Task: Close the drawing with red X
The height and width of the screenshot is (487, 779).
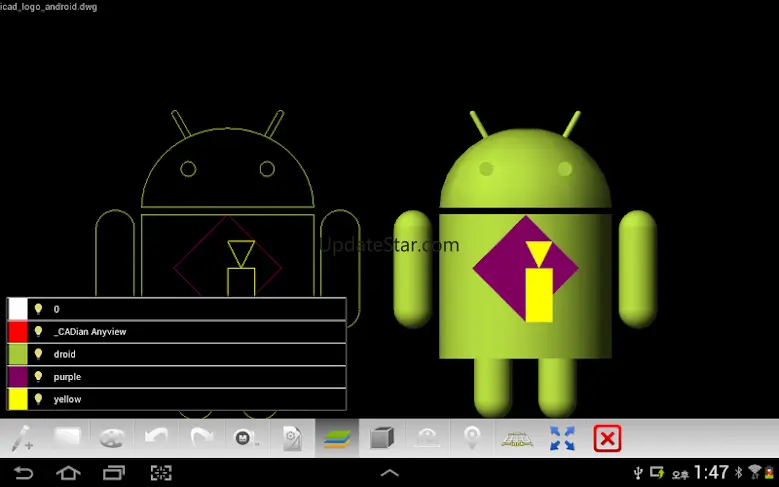Action: [607, 438]
